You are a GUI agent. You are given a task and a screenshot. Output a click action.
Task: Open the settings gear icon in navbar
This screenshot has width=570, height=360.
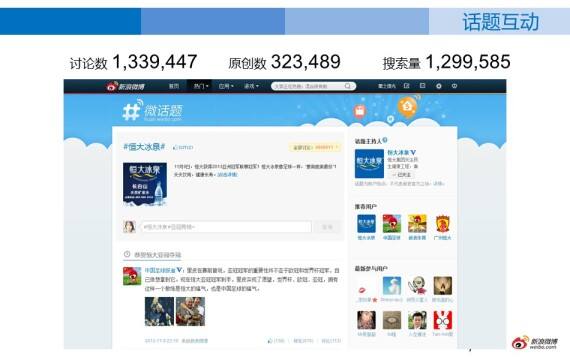tap(439, 86)
